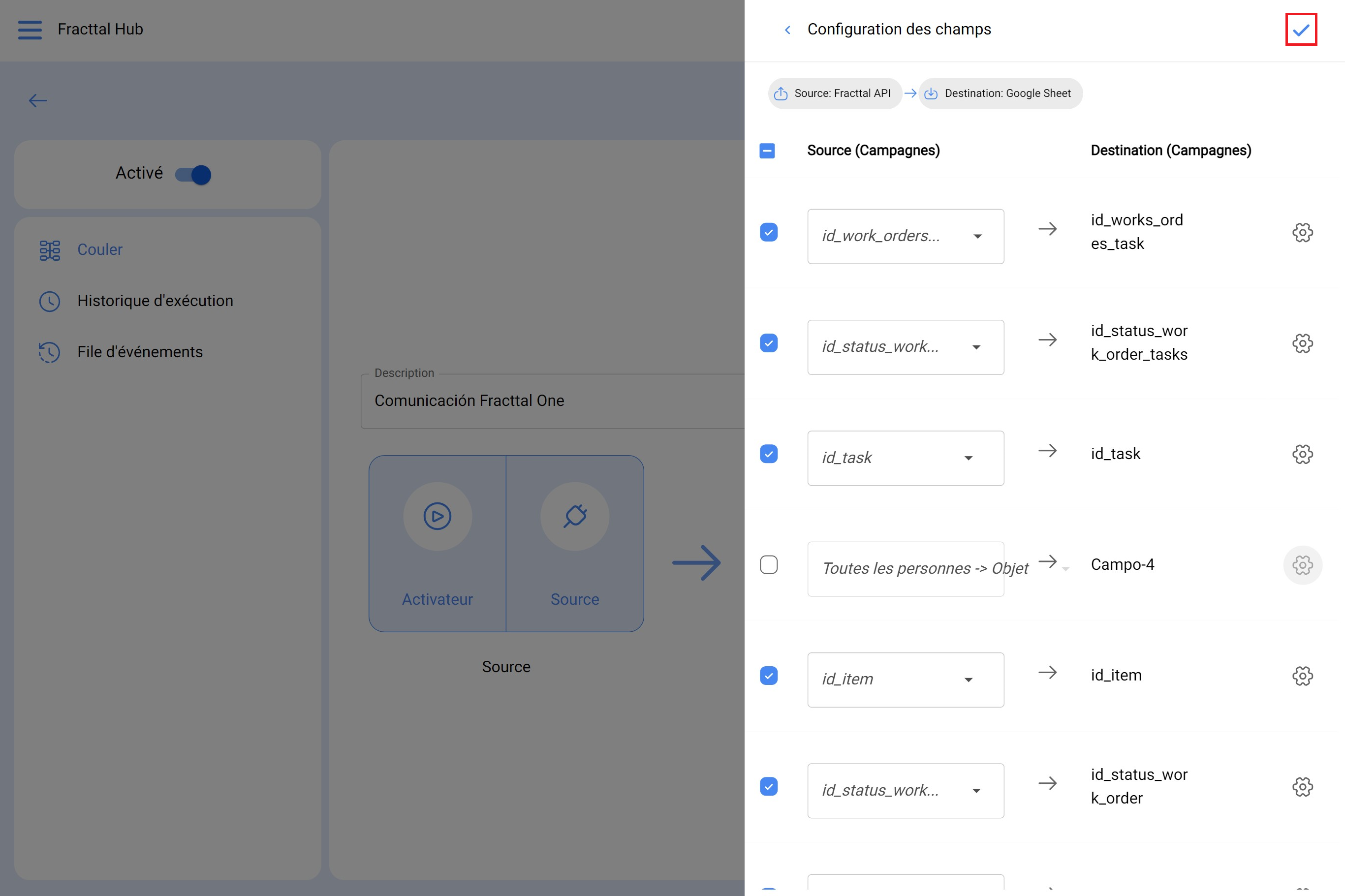Check the Campo-4 row checkbox
This screenshot has height=896, width=1345.
point(769,564)
